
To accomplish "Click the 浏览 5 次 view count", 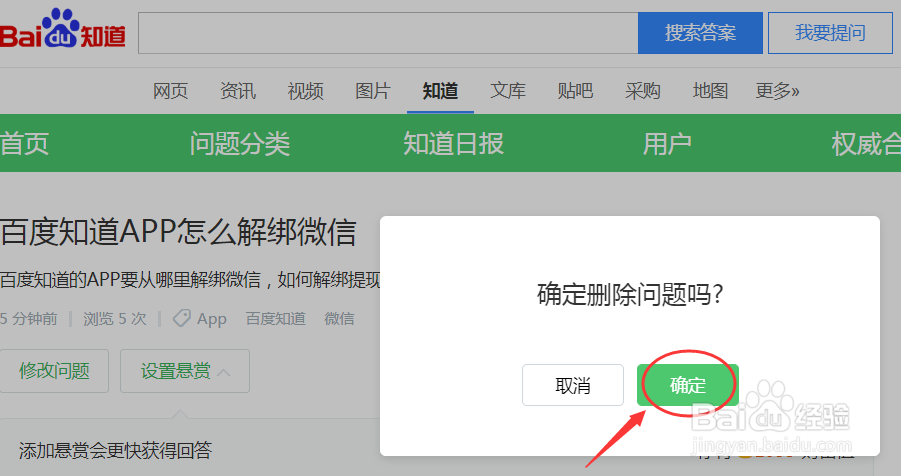I will pyautogui.click(x=115, y=318).
